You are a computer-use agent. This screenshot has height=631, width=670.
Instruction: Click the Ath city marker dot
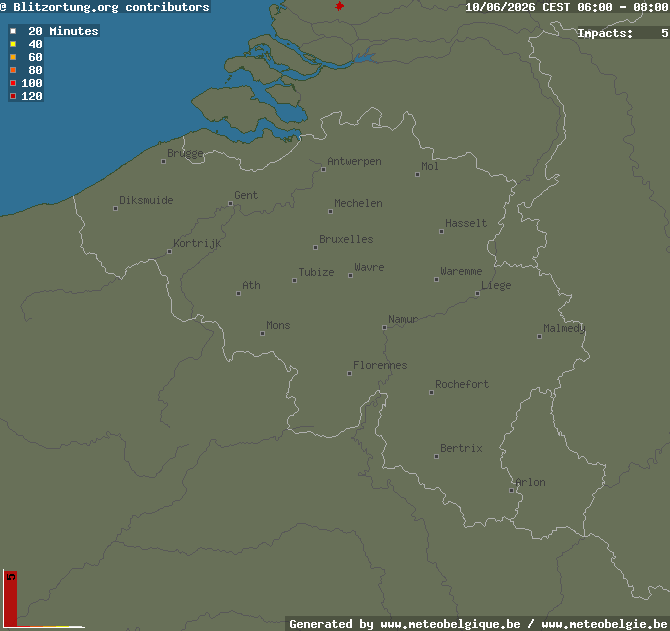point(238,293)
